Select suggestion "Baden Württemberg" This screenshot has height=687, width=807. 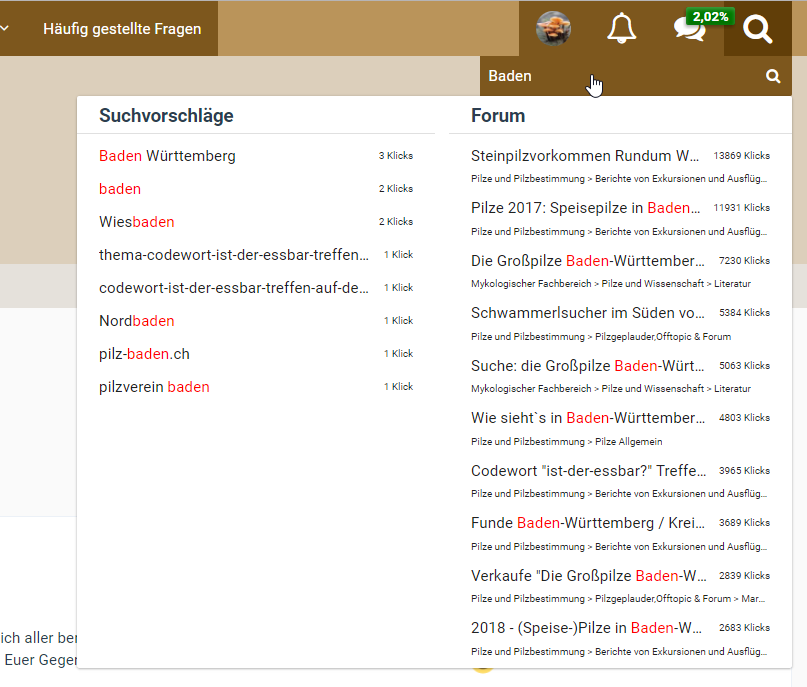pyautogui.click(x=167, y=156)
